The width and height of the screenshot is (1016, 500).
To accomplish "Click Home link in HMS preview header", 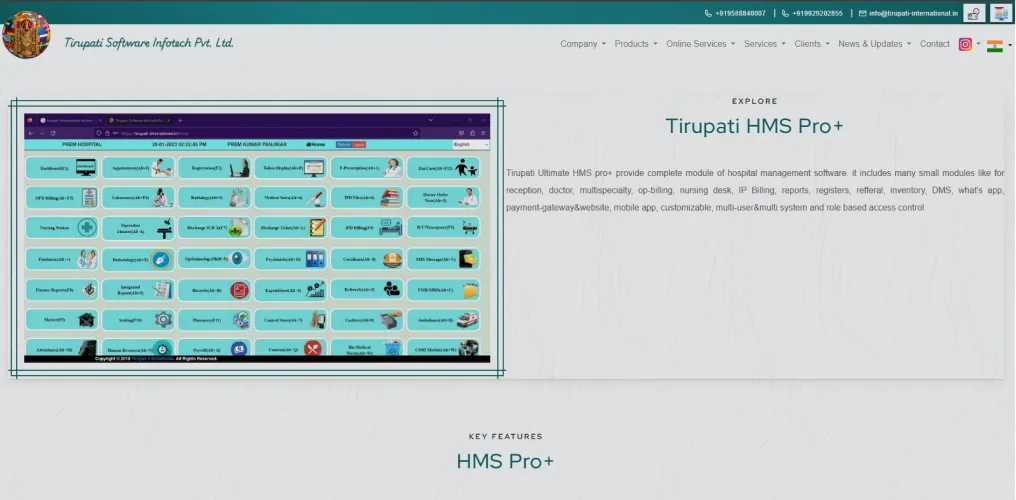I will [x=316, y=144].
